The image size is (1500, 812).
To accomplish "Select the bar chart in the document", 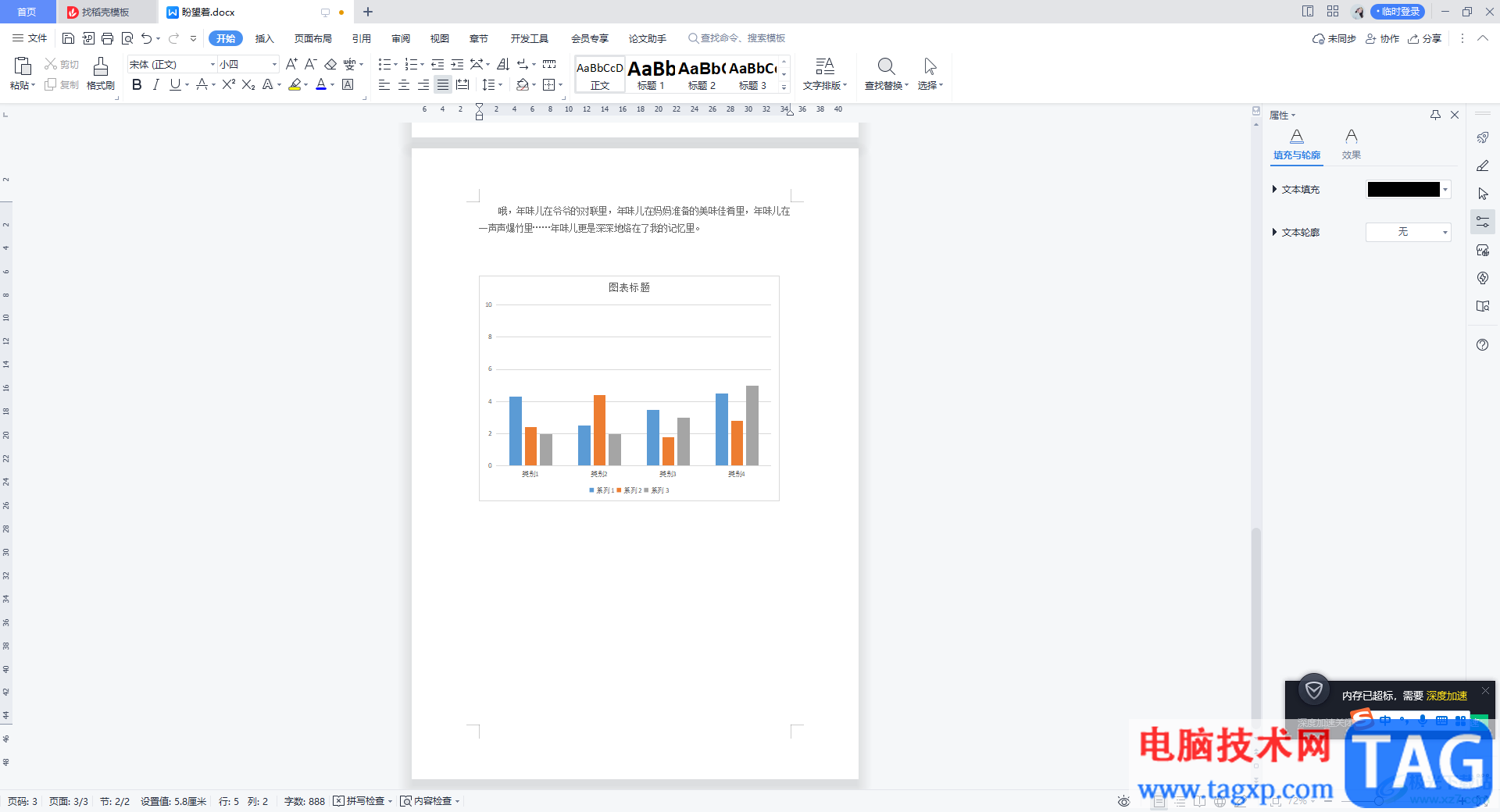I will pos(629,388).
